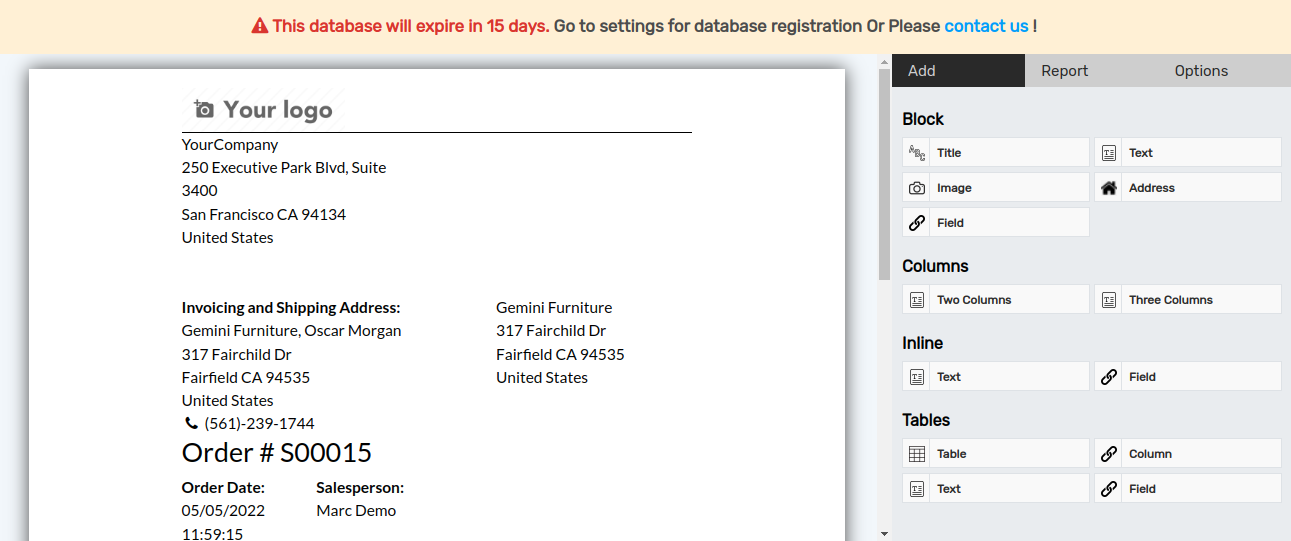The image size is (1291, 541).
Task: Switch to the Add tab
Action: pos(958,71)
